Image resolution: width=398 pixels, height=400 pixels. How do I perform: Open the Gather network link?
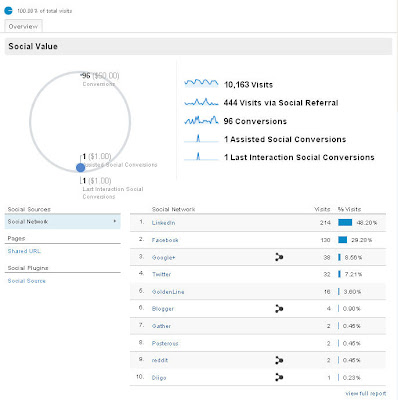161,326
